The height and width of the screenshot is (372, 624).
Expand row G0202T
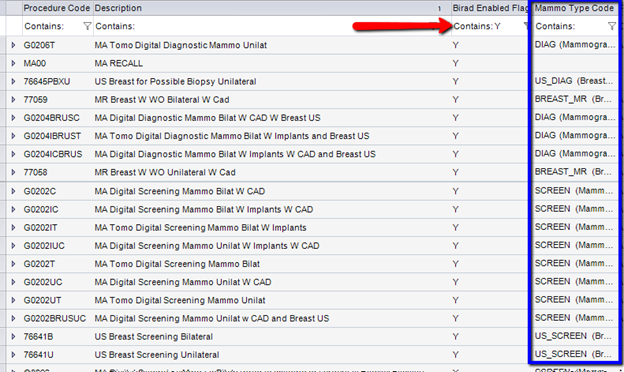coord(13,264)
